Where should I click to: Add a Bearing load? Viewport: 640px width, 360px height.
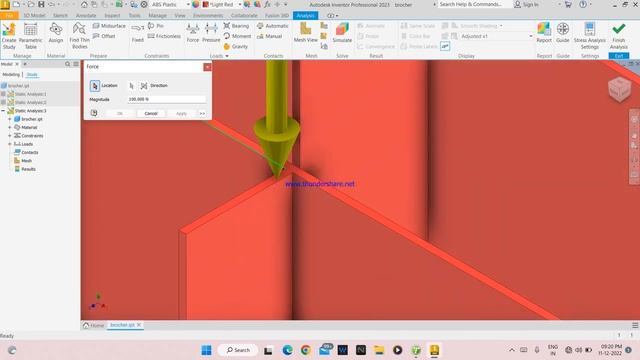(236, 26)
